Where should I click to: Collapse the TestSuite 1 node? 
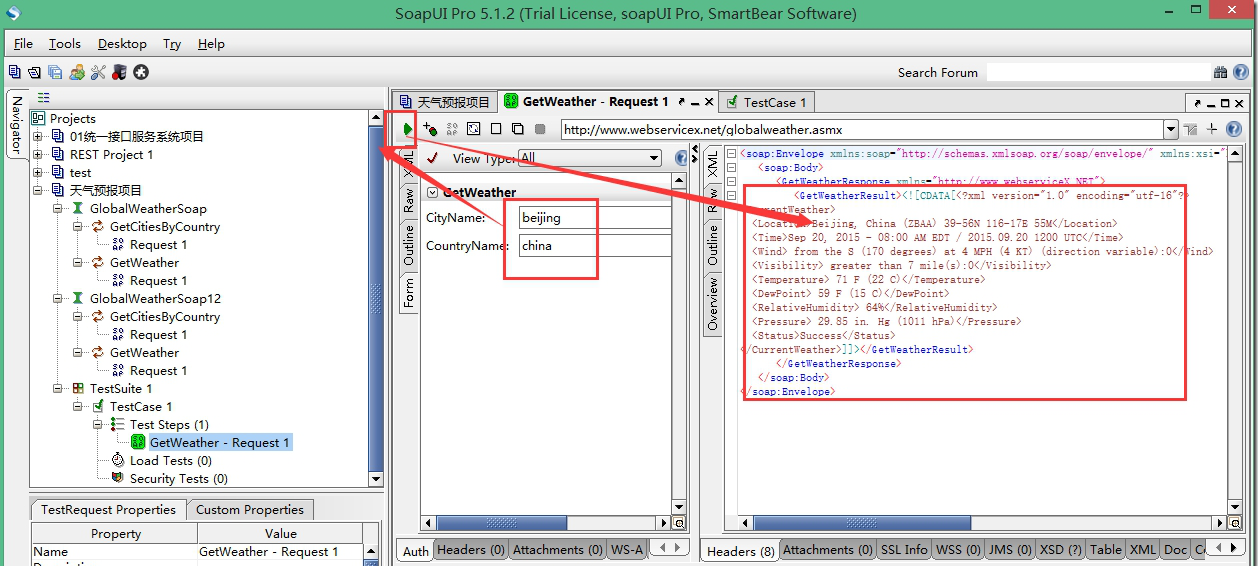click(x=58, y=389)
